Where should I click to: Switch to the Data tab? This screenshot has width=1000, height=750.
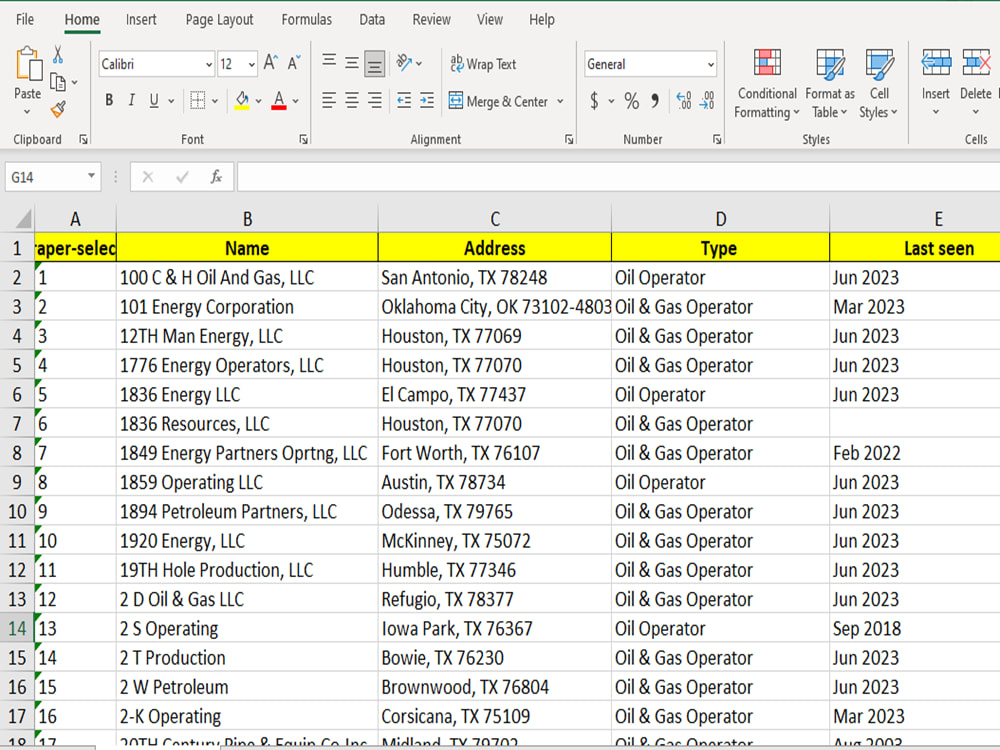[372, 20]
